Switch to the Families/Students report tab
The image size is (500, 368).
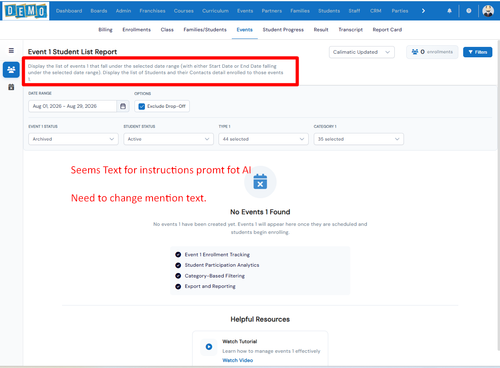pyautogui.click(x=205, y=30)
